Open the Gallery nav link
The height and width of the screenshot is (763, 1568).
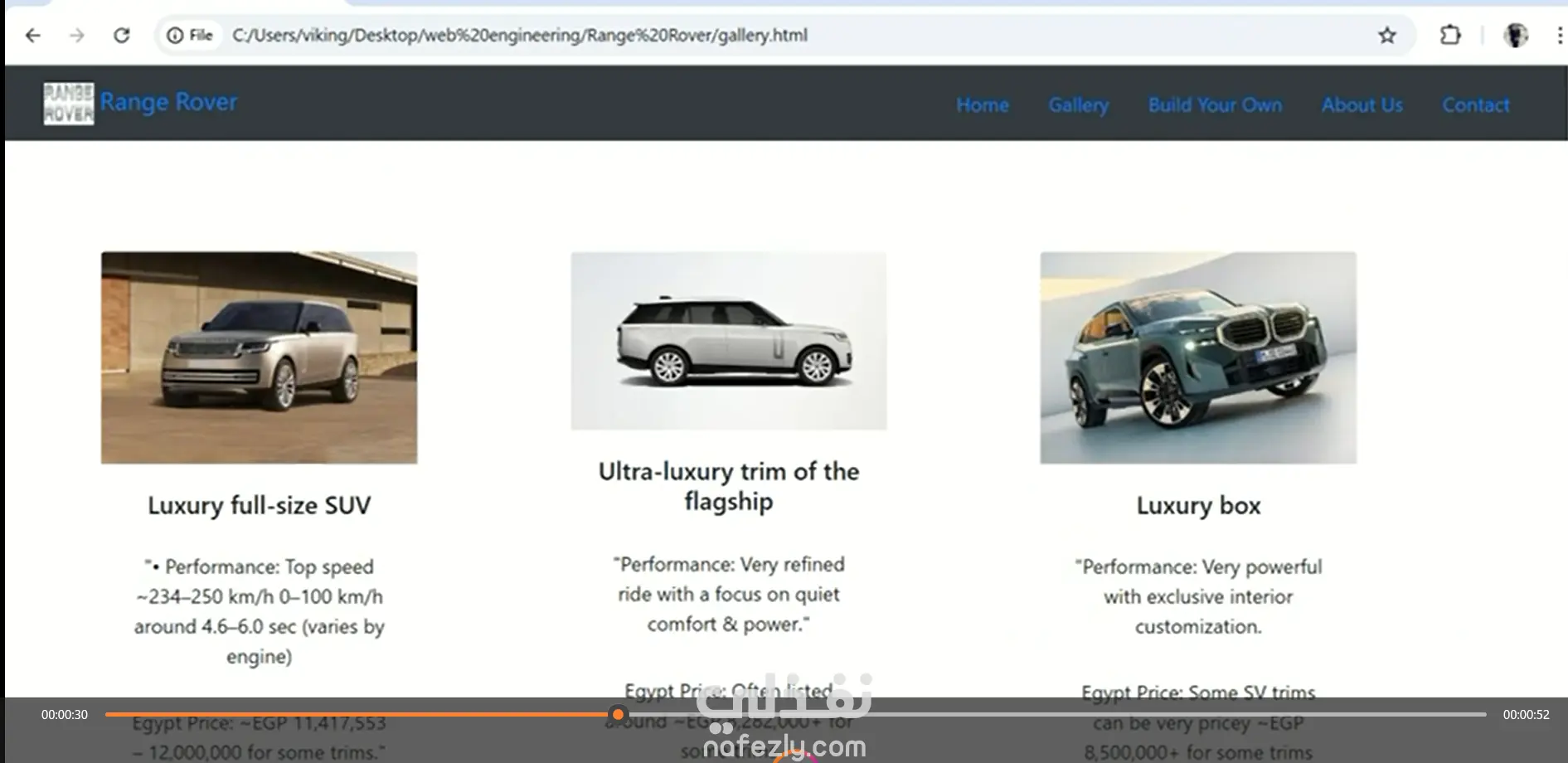1079,105
